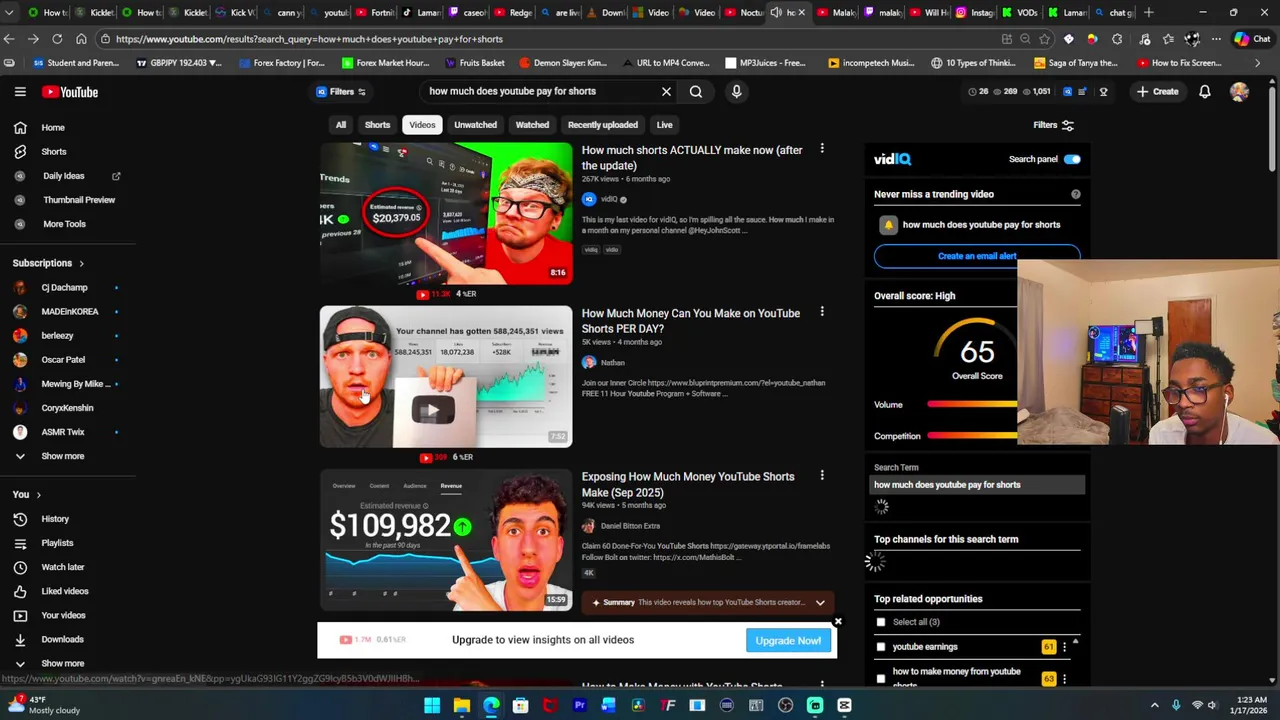Open the Nathan channel link

click(612, 363)
